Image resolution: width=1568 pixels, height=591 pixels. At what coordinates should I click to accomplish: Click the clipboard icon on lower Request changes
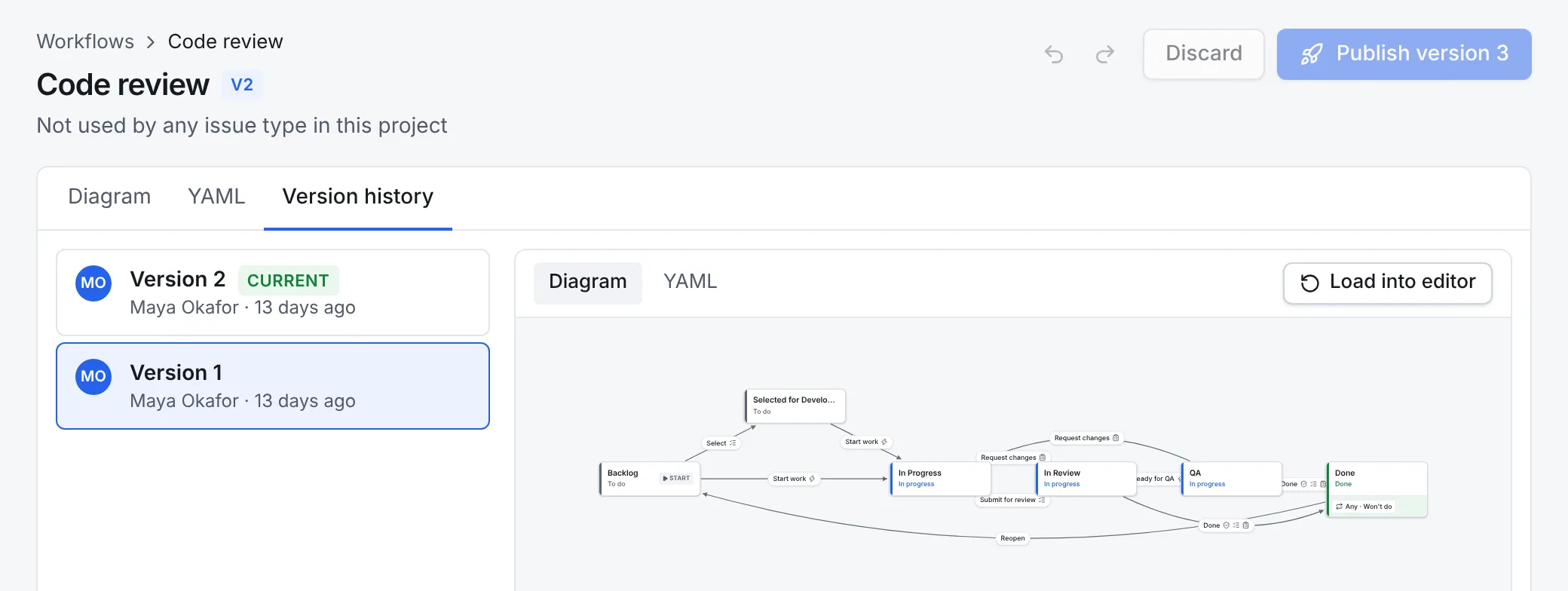pyautogui.click(x=1043, y=458)
